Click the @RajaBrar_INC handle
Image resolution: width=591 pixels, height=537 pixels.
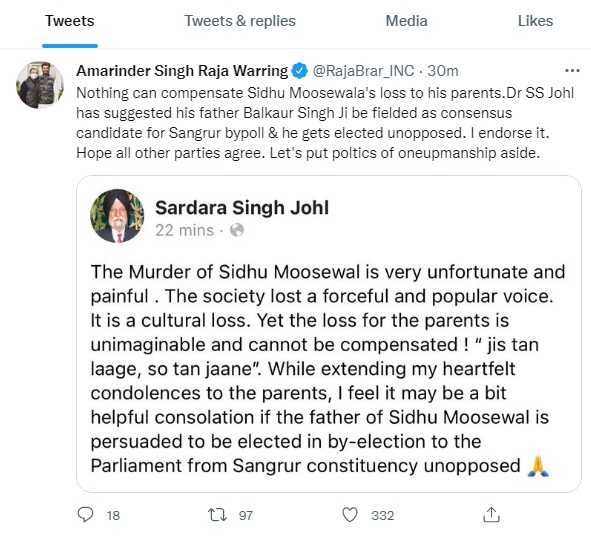point(363,71)
